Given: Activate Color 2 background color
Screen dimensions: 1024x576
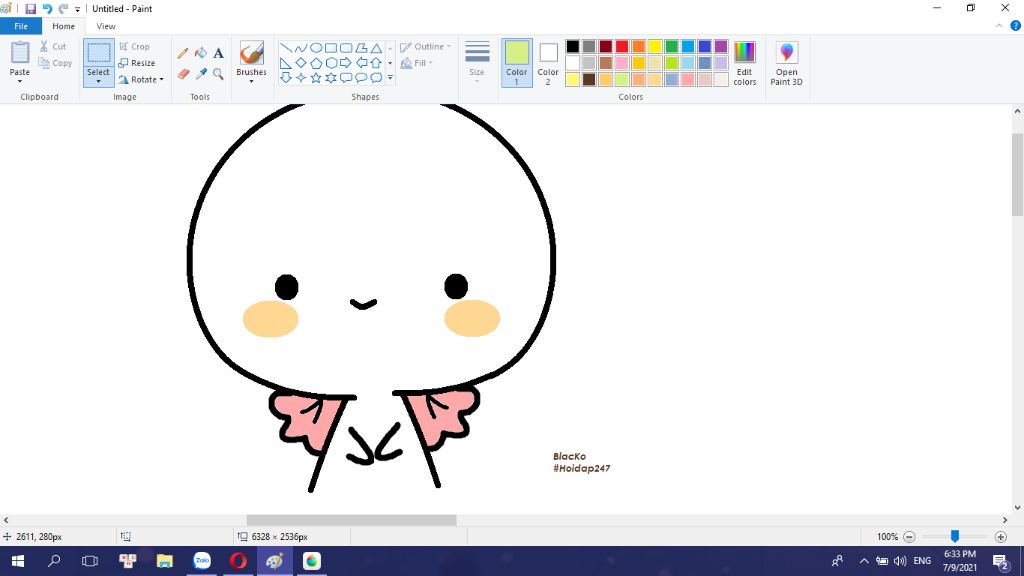Looking at the screenshot, I should [x=548, y=63].
